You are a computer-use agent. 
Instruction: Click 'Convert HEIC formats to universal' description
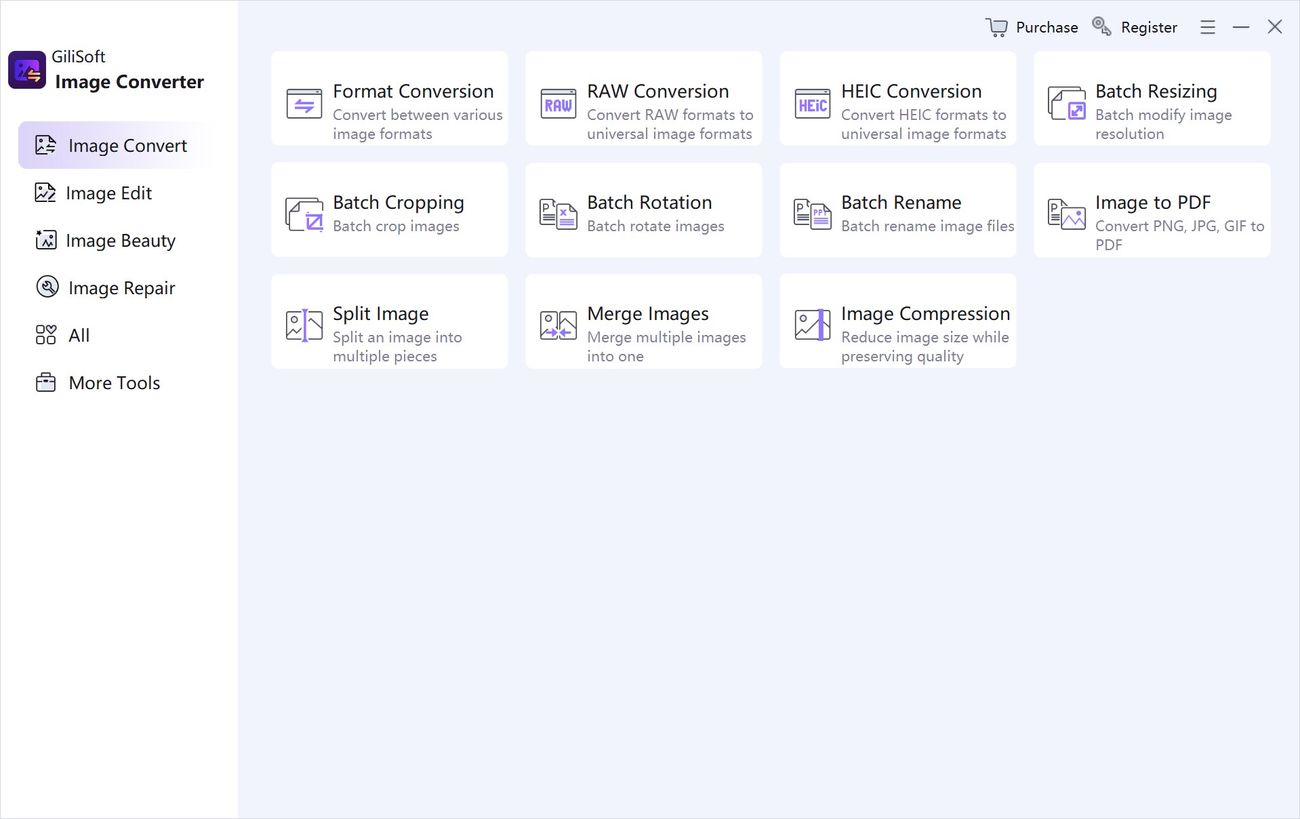pyautogui.click(x=924, y=124)
